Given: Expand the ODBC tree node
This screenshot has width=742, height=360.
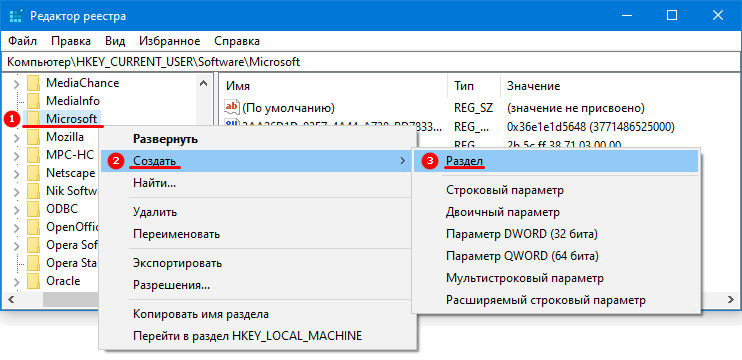Looking at the screenshot, I should [17, 210].
